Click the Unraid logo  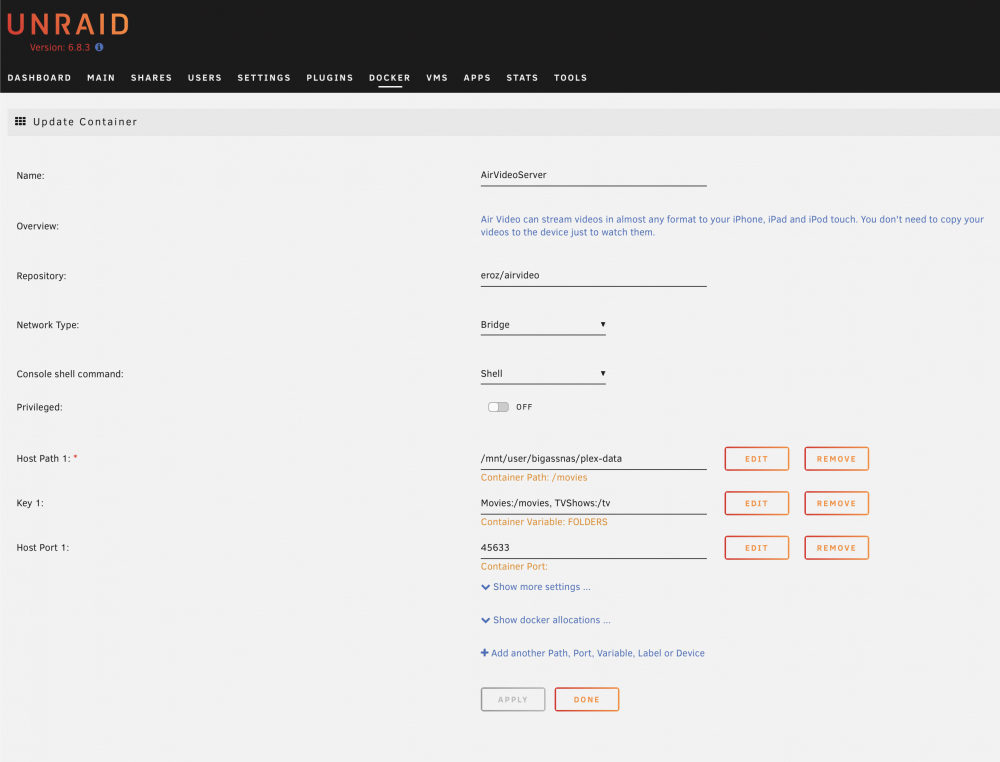pos(68,25)
